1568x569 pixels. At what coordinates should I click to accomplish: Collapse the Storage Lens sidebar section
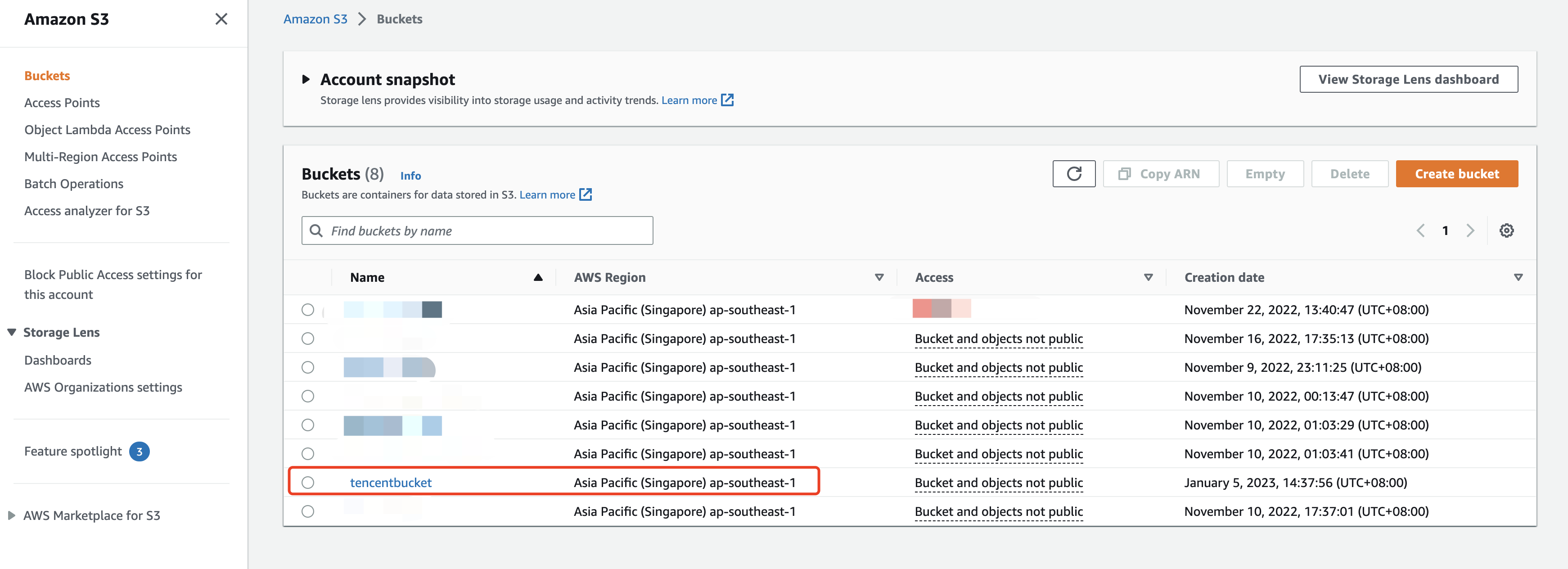12,332
